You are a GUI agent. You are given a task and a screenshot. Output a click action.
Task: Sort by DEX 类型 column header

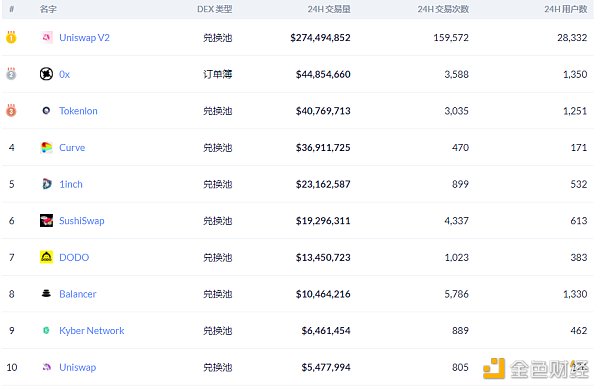(x=215, y=9)
